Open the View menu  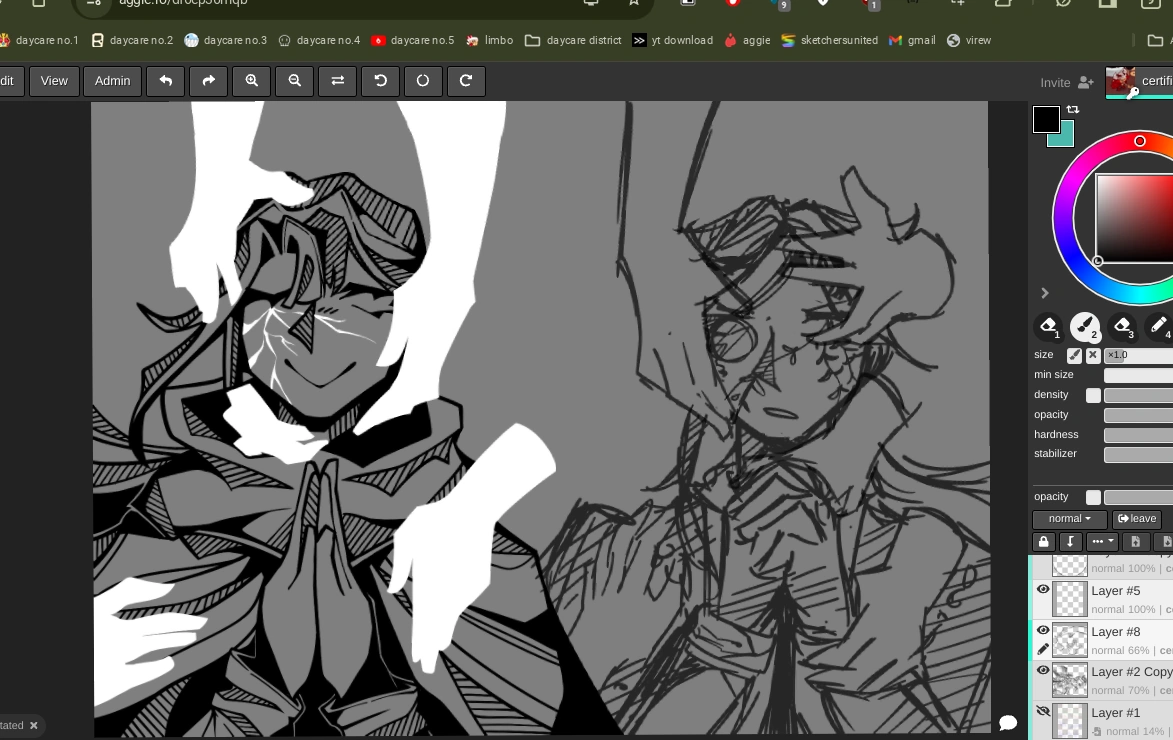coord(54,81)
